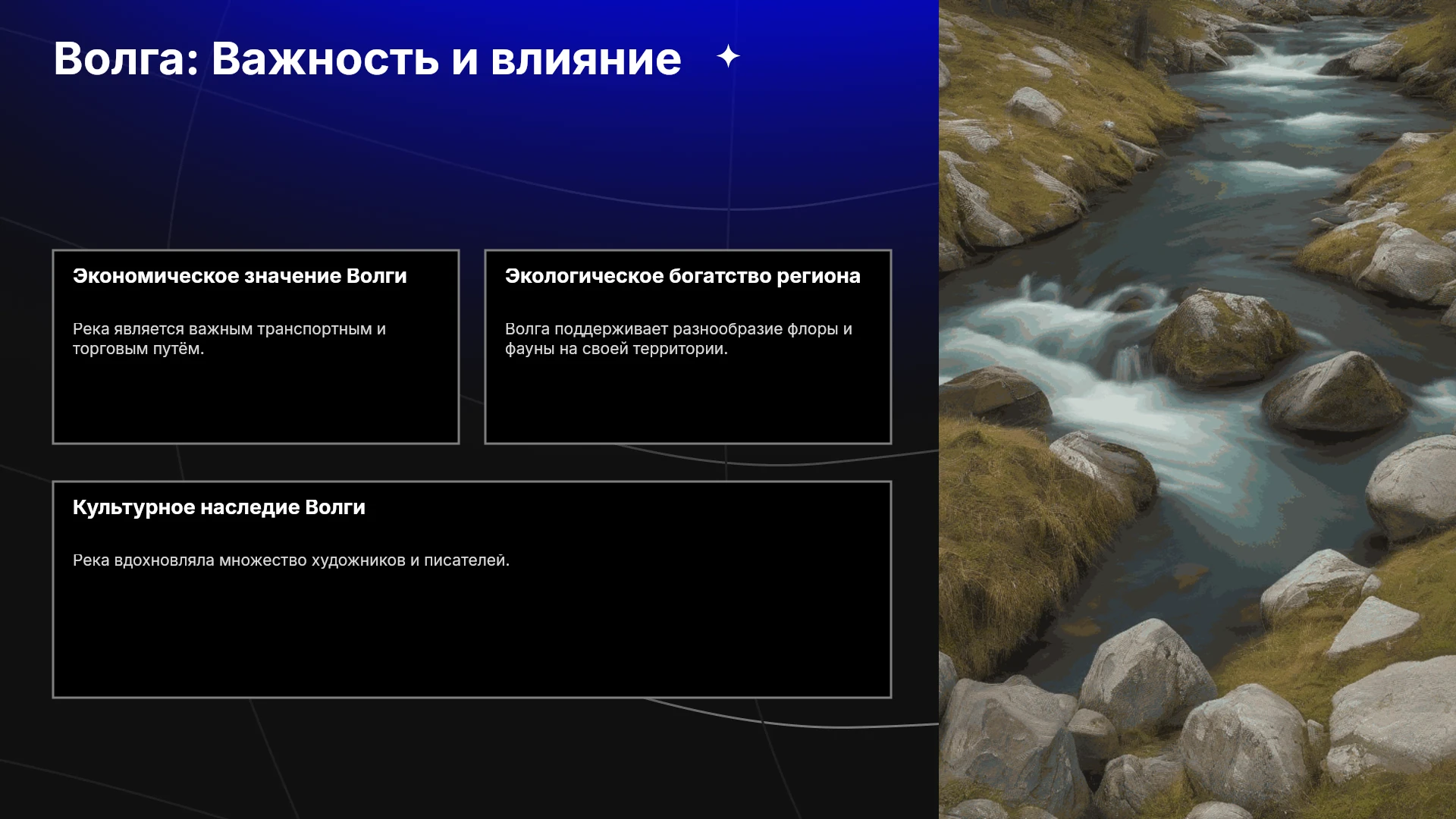Select the 'Экономическое значение Волги' heading
Screen dimensions: 1456x819
click(x=240, y=276)
